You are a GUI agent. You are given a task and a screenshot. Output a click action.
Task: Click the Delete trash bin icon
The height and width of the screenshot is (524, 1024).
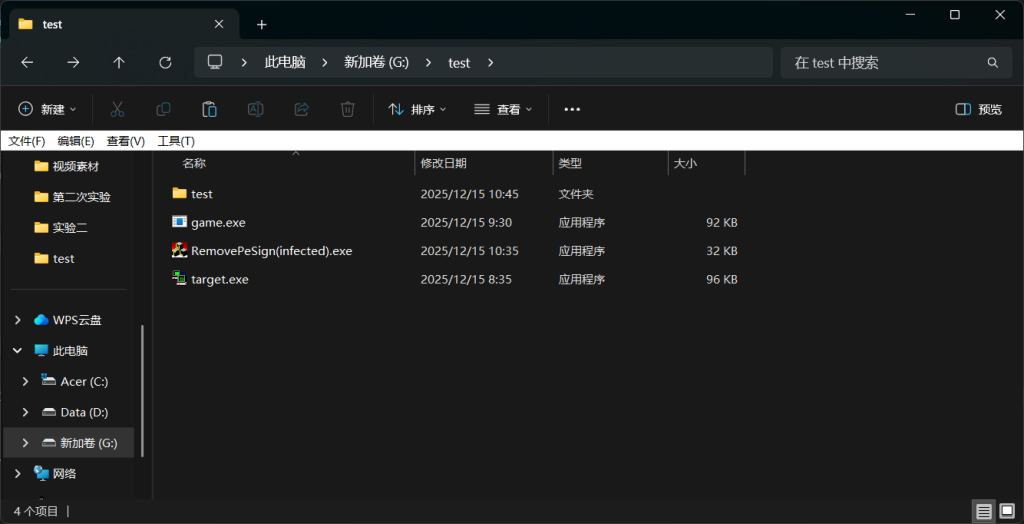(347, 109)
